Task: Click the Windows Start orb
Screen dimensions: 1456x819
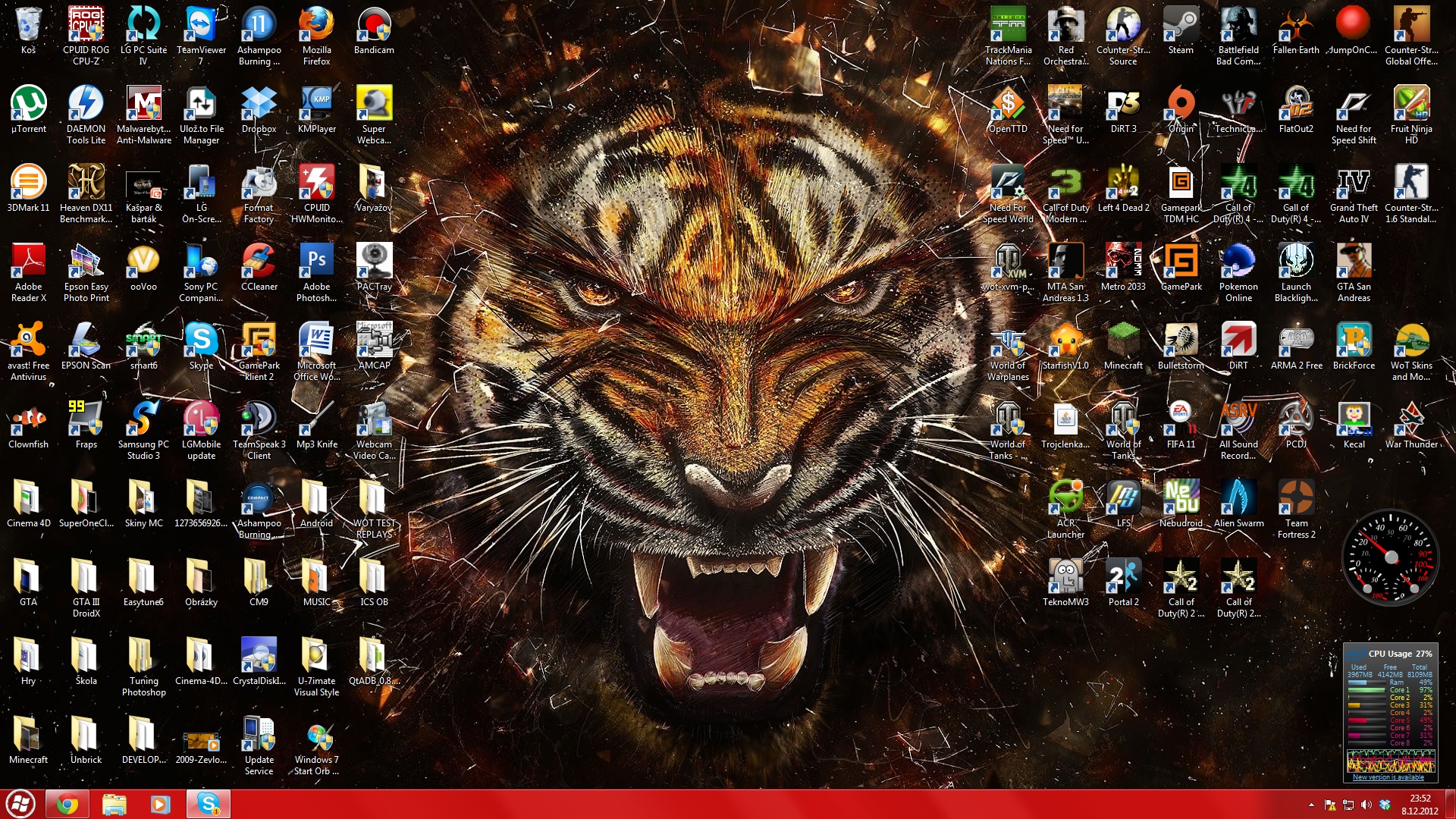Action: (20, 804)
